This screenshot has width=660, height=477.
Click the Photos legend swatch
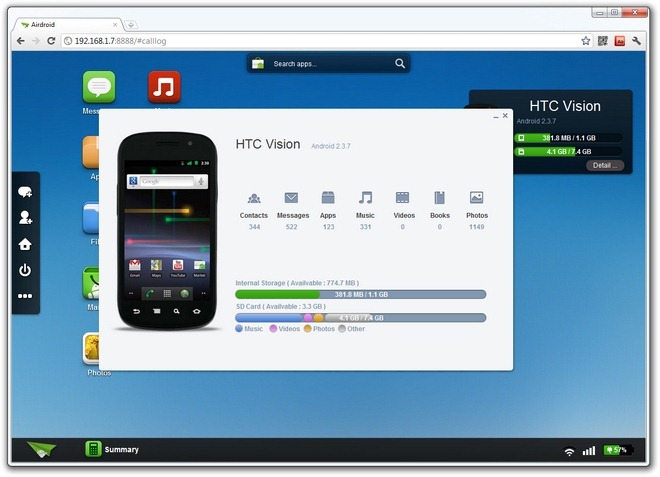pyautogui.click(x=308, y=329)
